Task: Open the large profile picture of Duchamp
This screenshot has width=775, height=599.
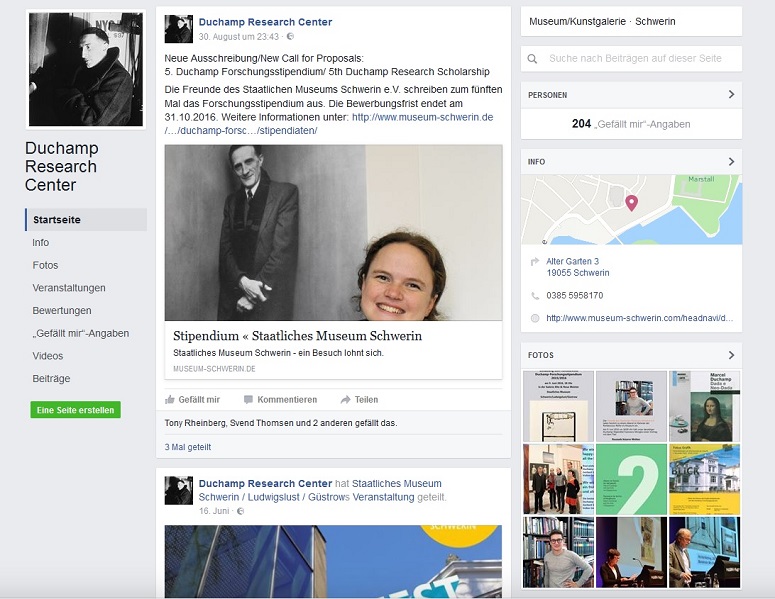Action: [x=86, y=69]
